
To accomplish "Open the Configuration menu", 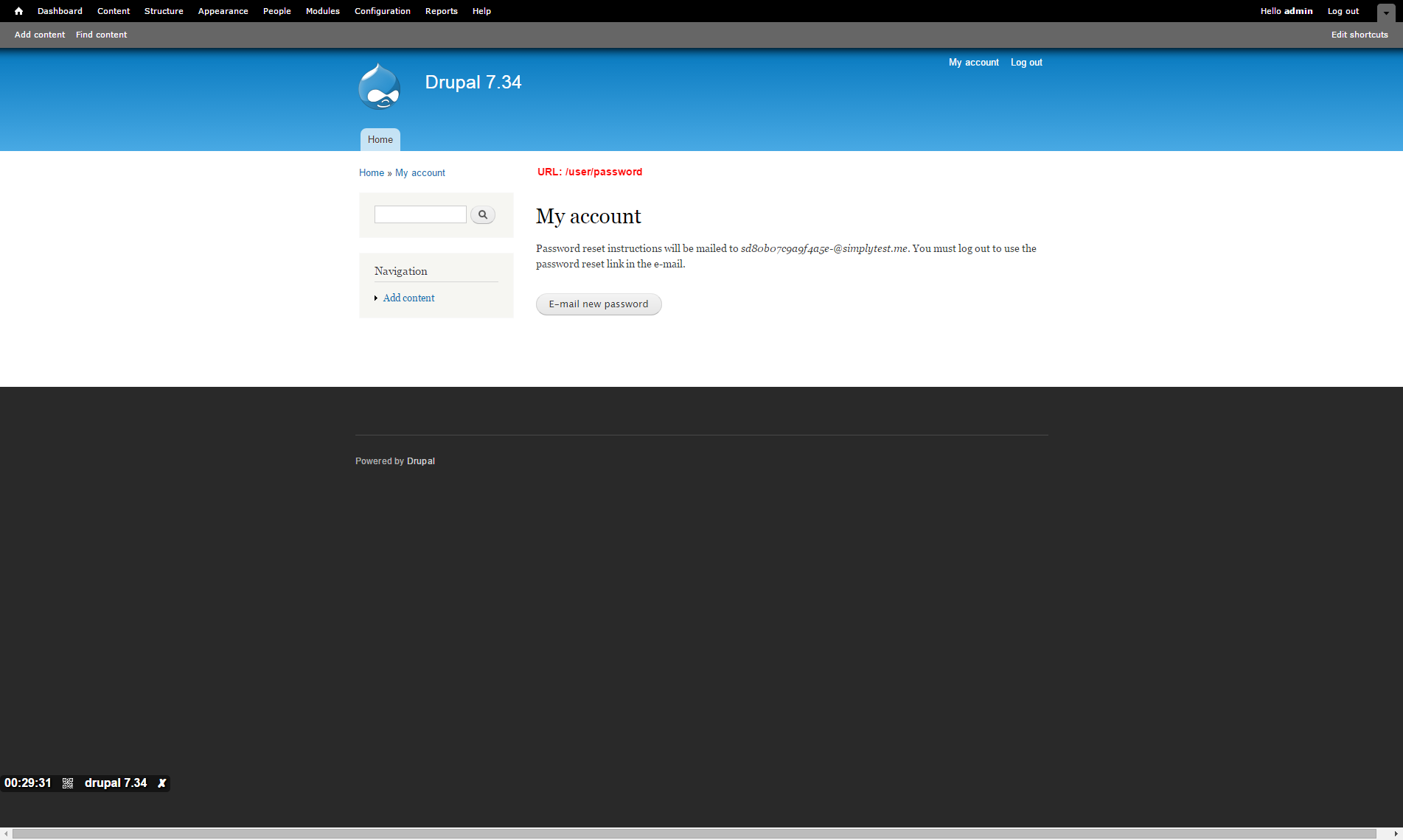I will click(x=382, y=11).
